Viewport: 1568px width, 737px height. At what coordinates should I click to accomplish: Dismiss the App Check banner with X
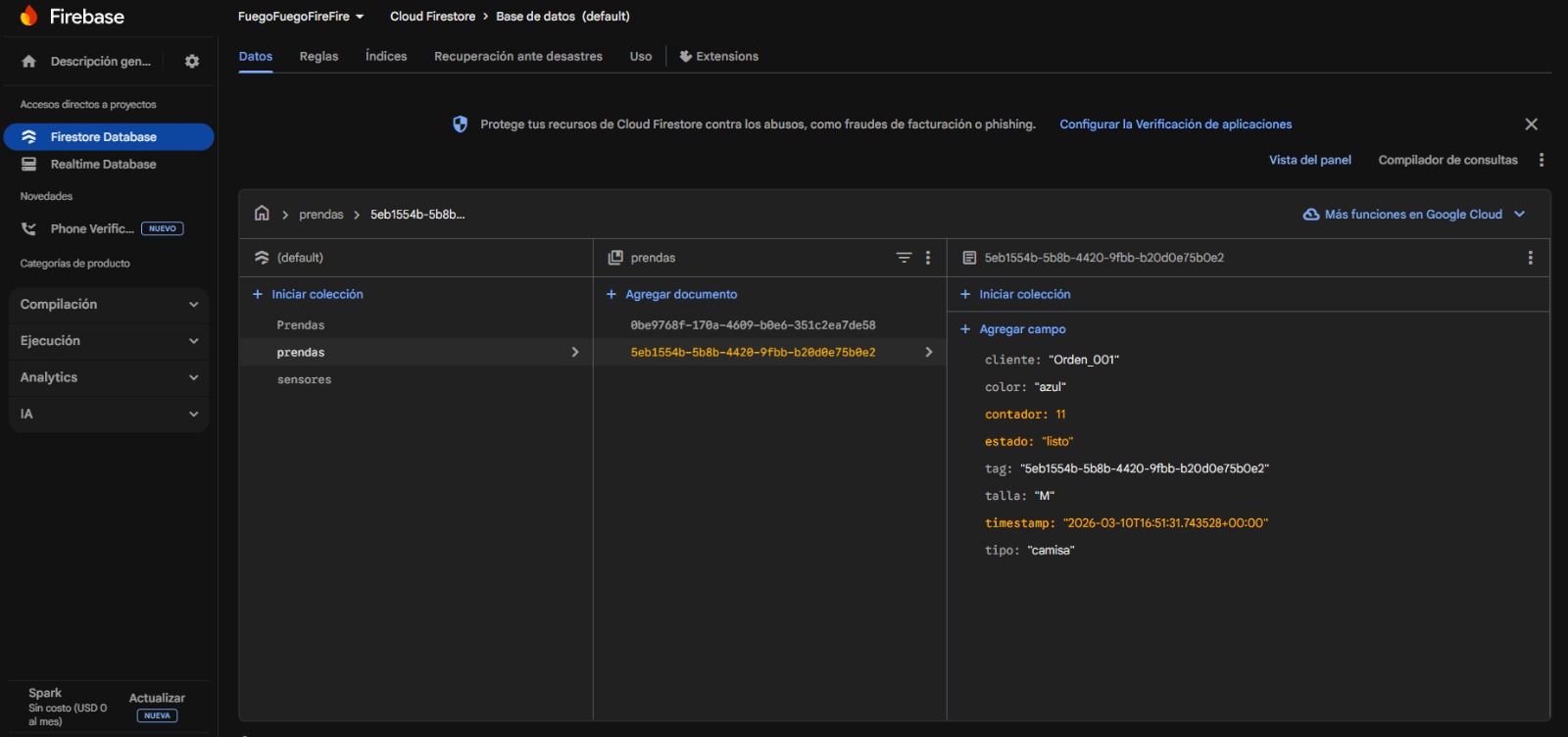click(x=1531, y=124)
